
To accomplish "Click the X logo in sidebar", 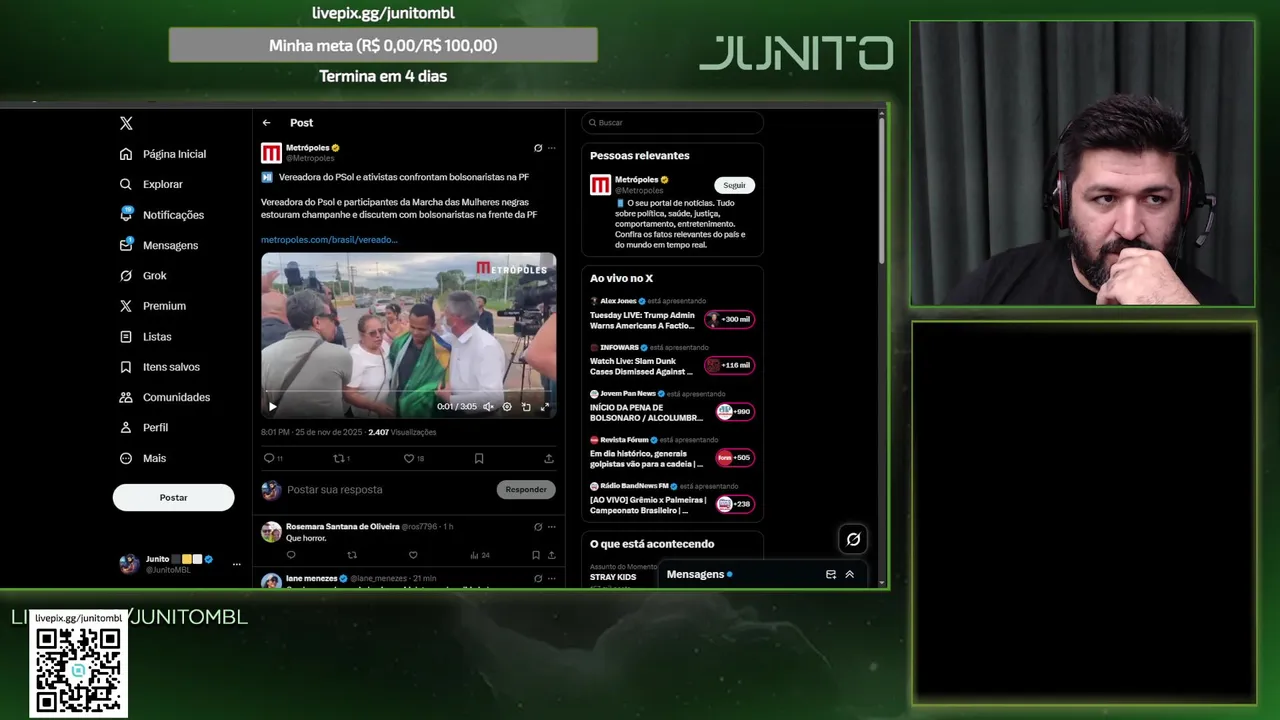I will [x=126, y=123].
